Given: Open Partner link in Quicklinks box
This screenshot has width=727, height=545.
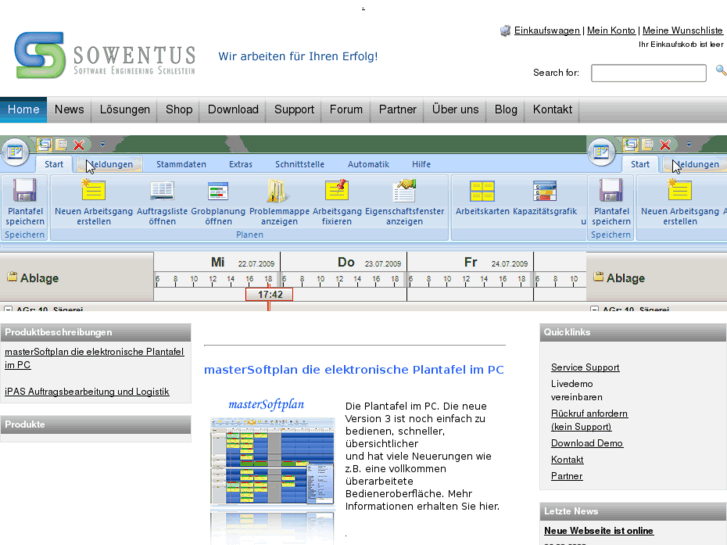Looking at the screenshot, I should coord(567,476).
